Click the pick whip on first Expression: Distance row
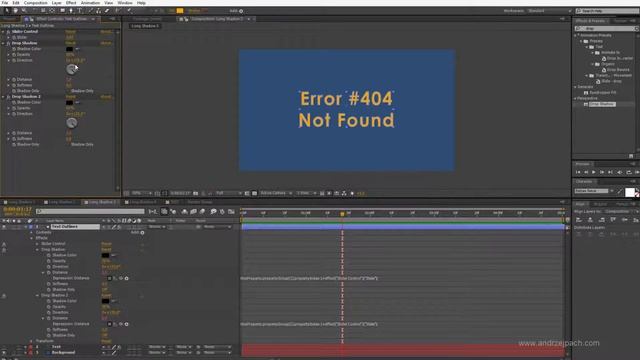Viewport: 640px width, 360px height. pos(121,278)
